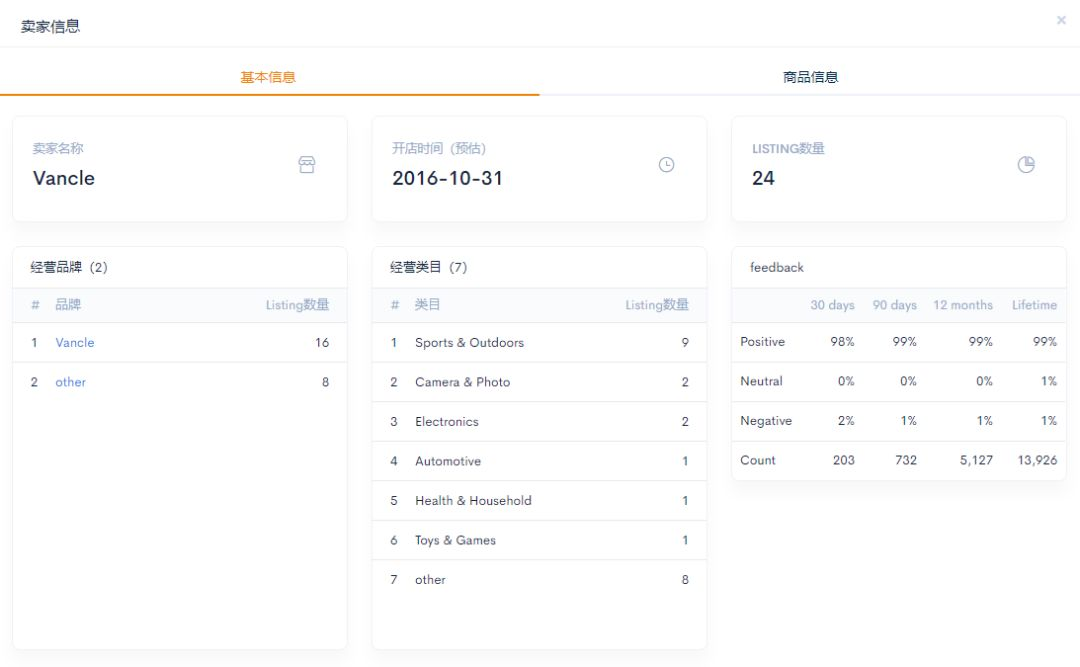The image size is (1080, 667).
Task: Open the Vancle brand link
Action: click(x=75, y=343)
